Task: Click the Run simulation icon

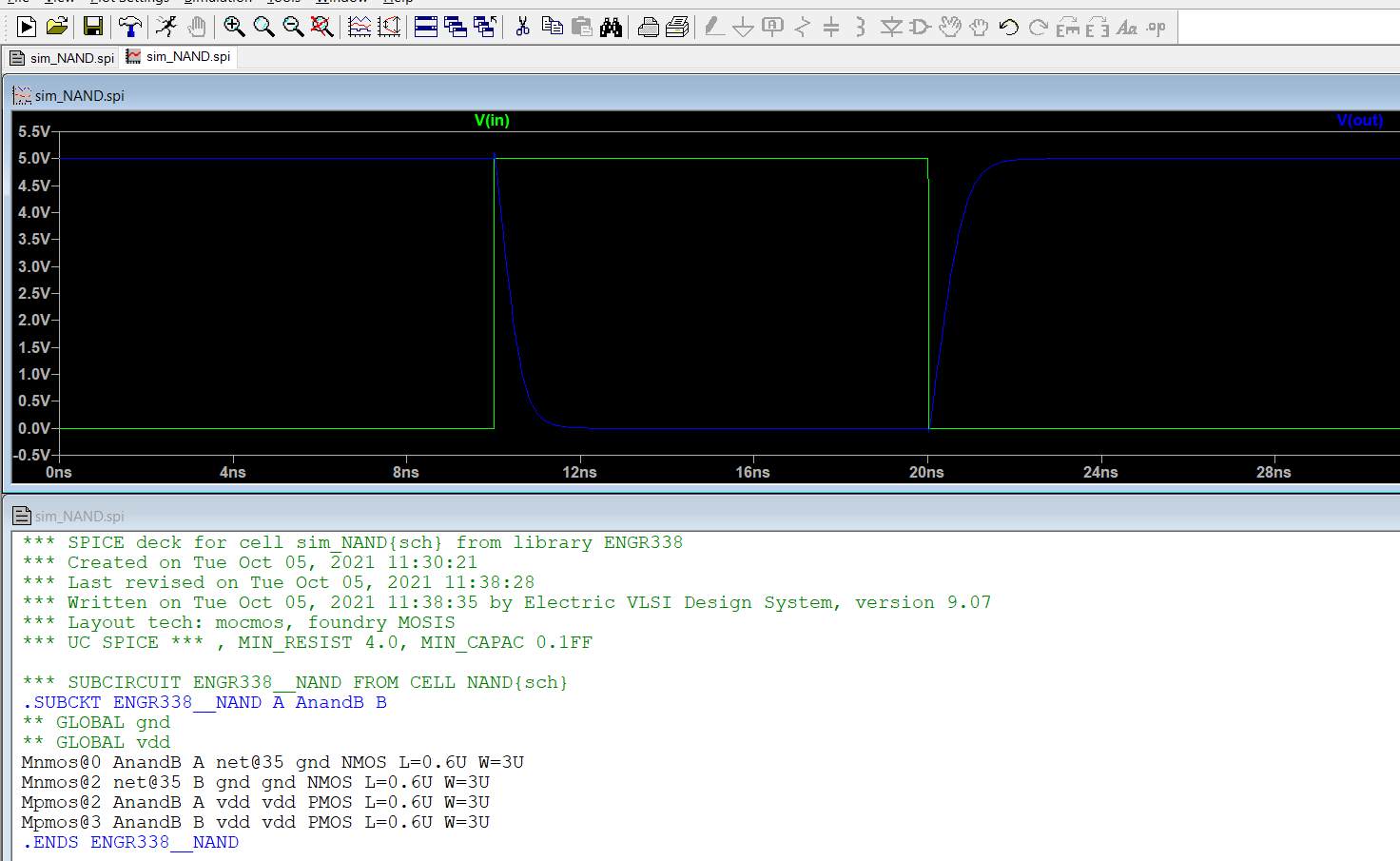Action: 27,27
